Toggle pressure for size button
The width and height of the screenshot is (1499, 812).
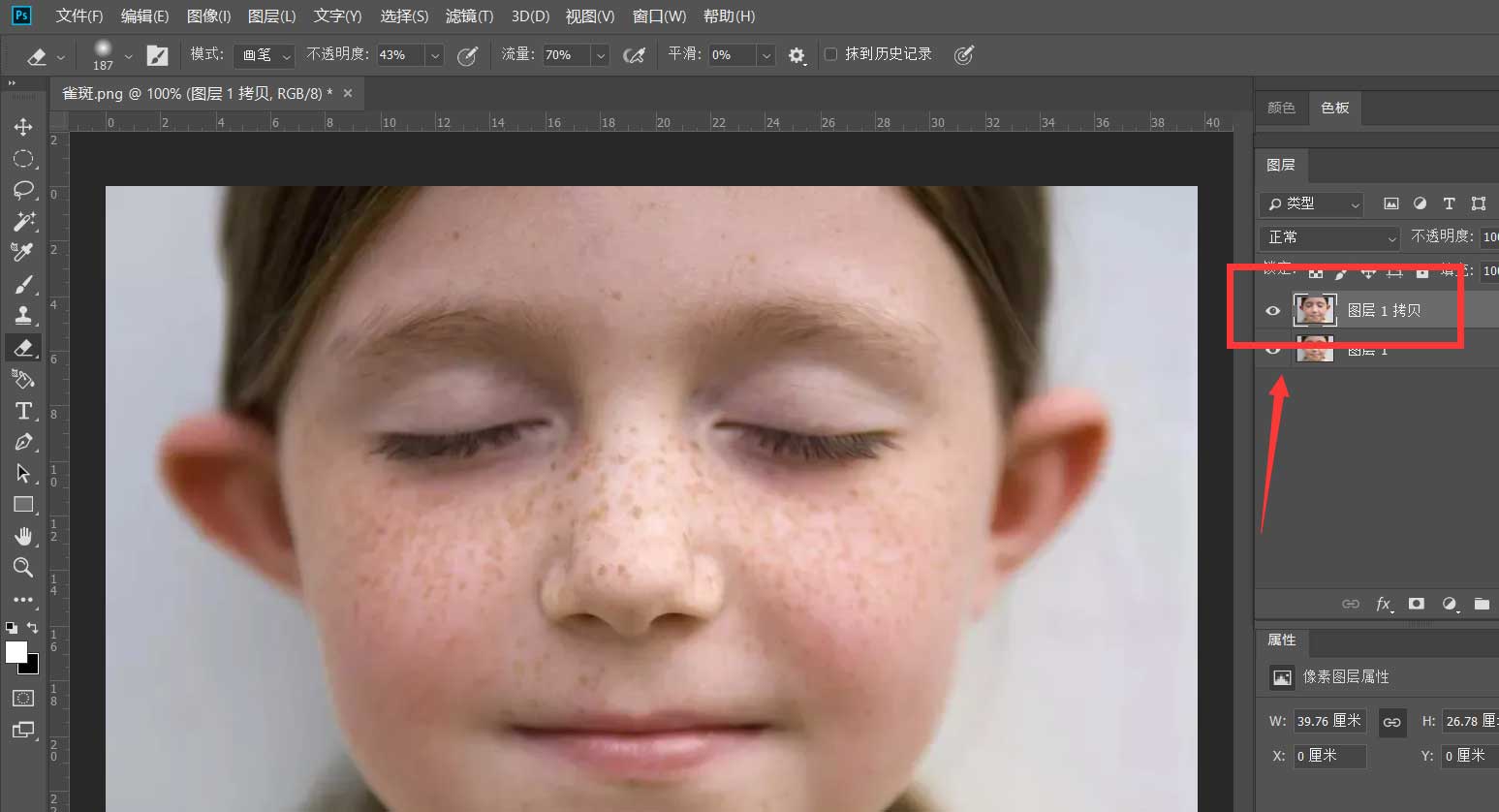click(963, 55)
